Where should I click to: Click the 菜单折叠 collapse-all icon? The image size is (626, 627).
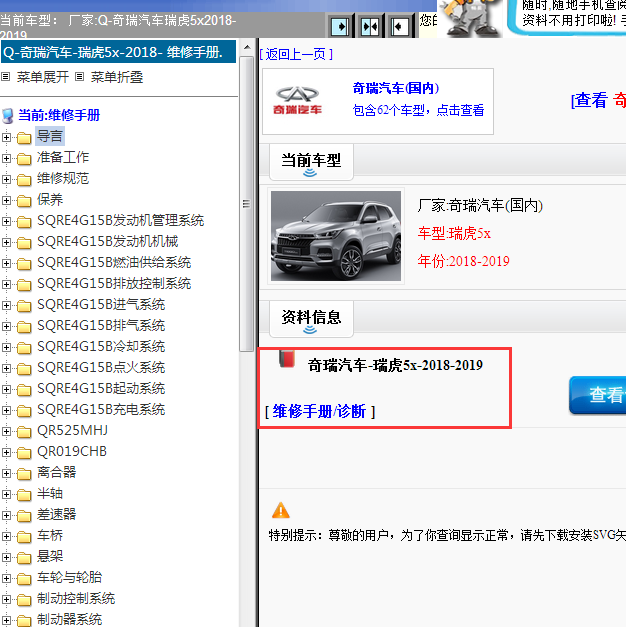pyautogui.click(x=80, y=76)
